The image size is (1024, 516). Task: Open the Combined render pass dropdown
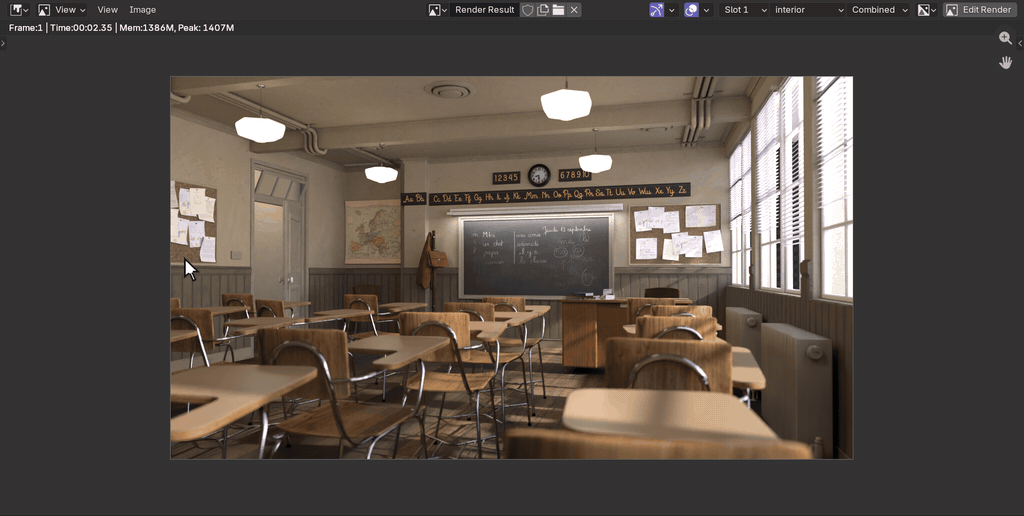(x=880, y=10)
